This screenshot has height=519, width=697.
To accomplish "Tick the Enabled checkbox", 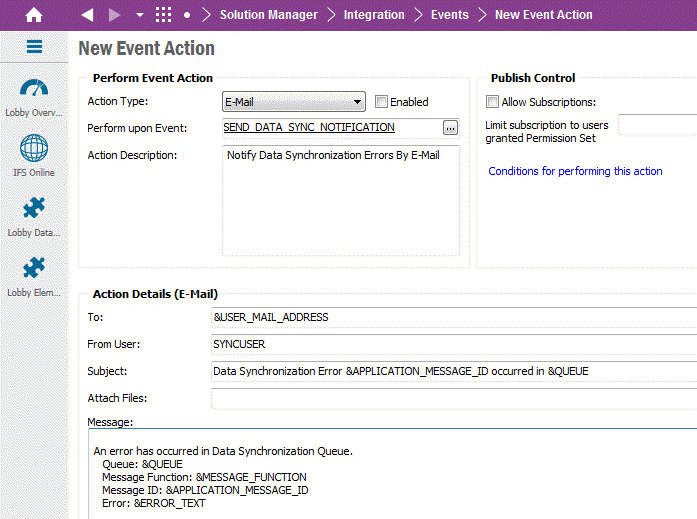I will point(381,101).
